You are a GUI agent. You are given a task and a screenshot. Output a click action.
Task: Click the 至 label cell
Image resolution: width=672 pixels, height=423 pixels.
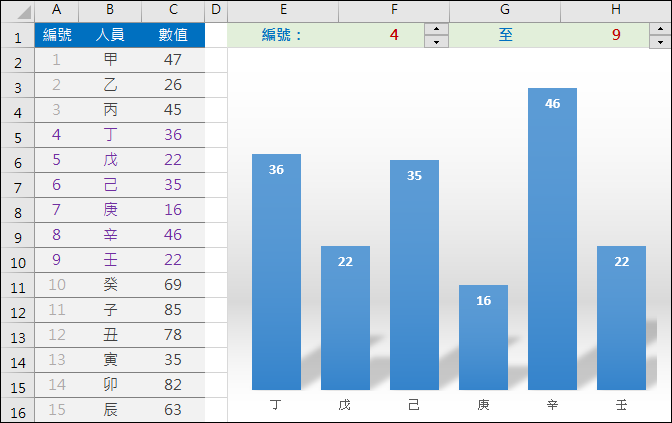pos(505,35)
